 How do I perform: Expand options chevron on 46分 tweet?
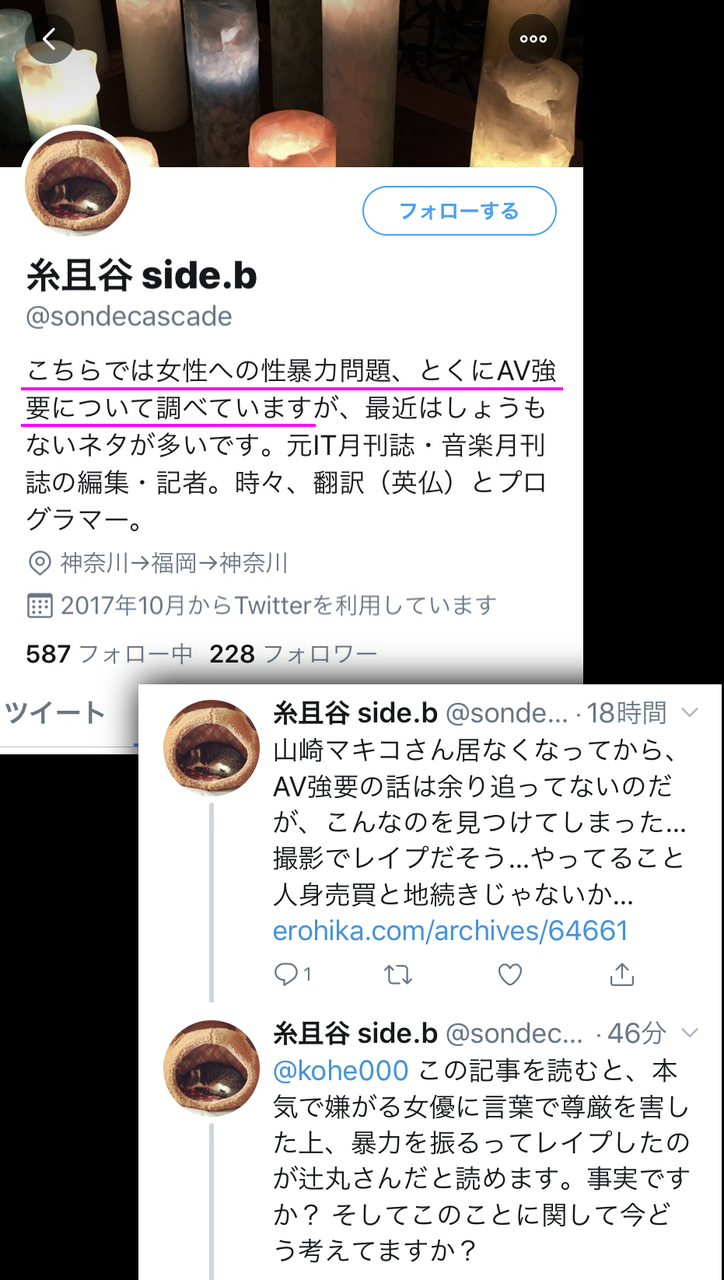click(x=690, y=1032)
